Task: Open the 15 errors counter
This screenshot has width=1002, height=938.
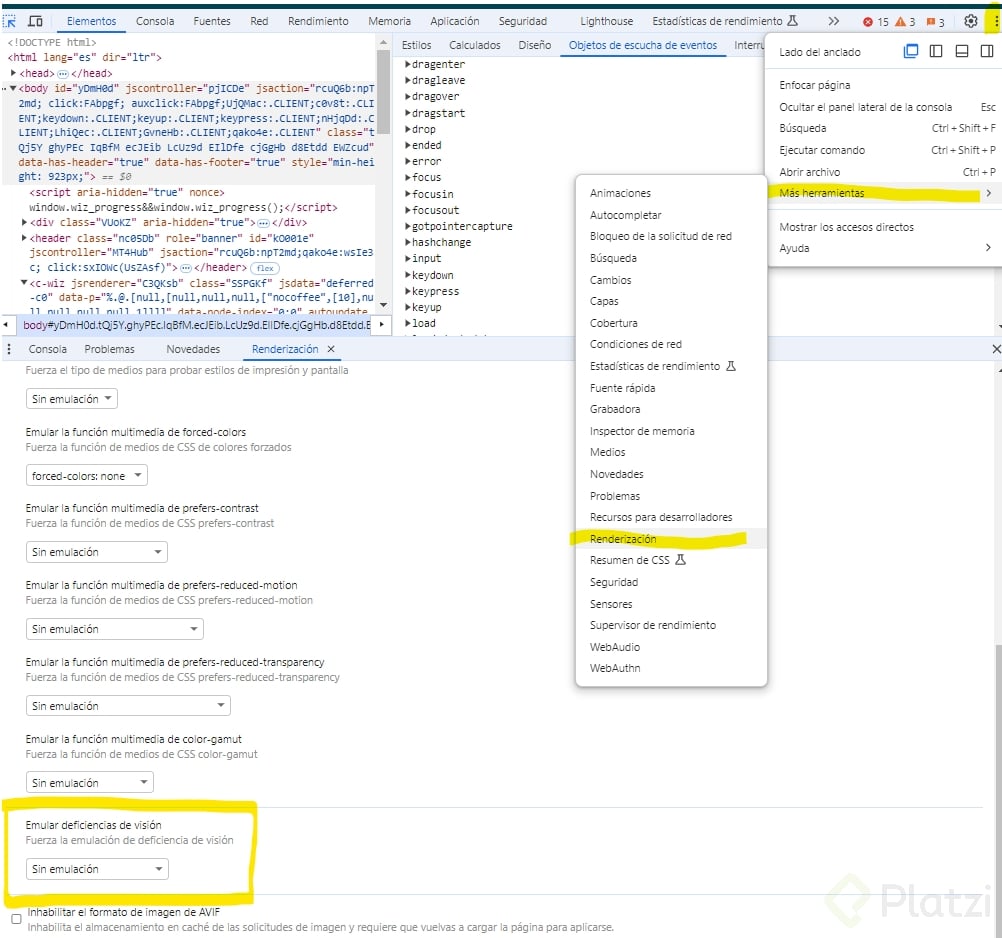Action: 875,22
